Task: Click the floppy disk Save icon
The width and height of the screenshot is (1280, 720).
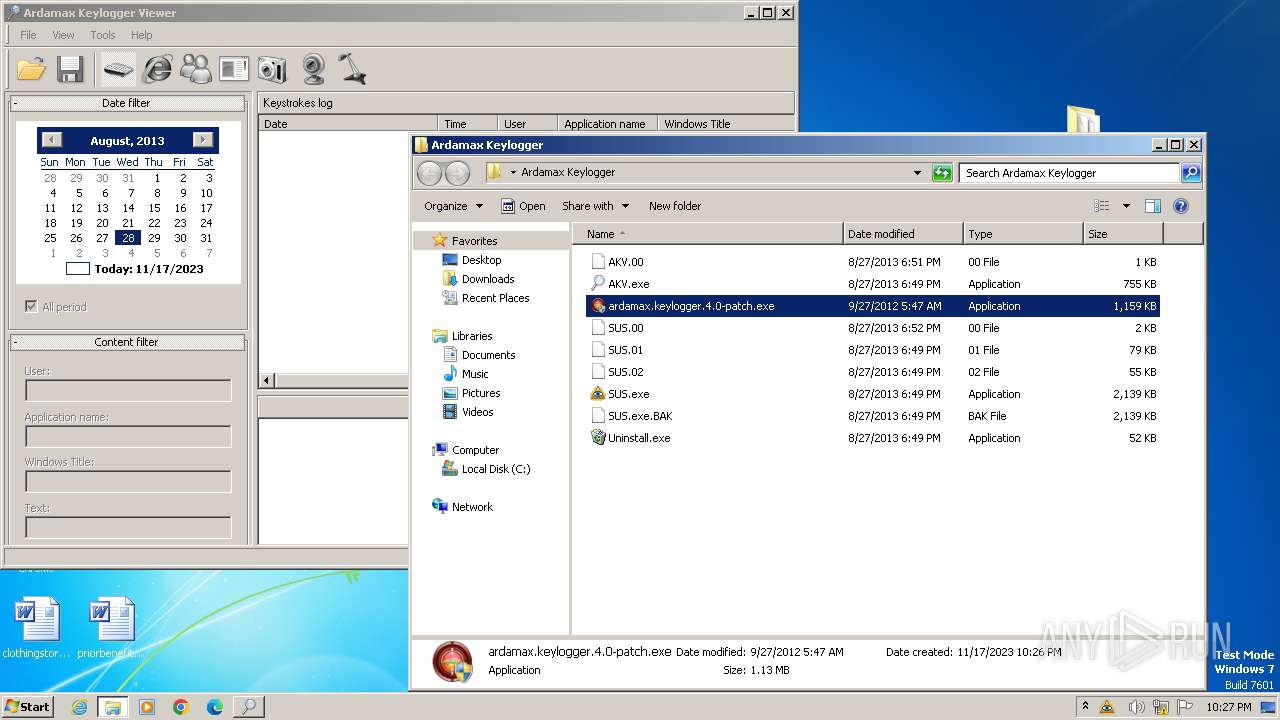Action: [x=70, y=69]
